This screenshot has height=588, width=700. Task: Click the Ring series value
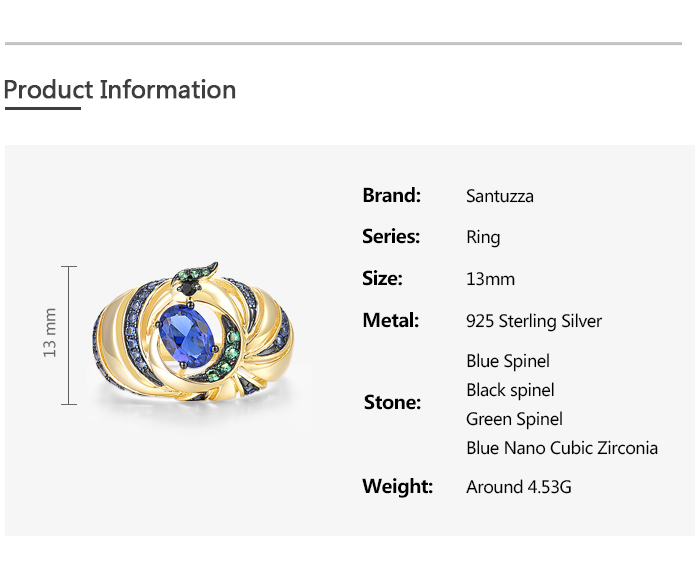(x=483, y=237)
